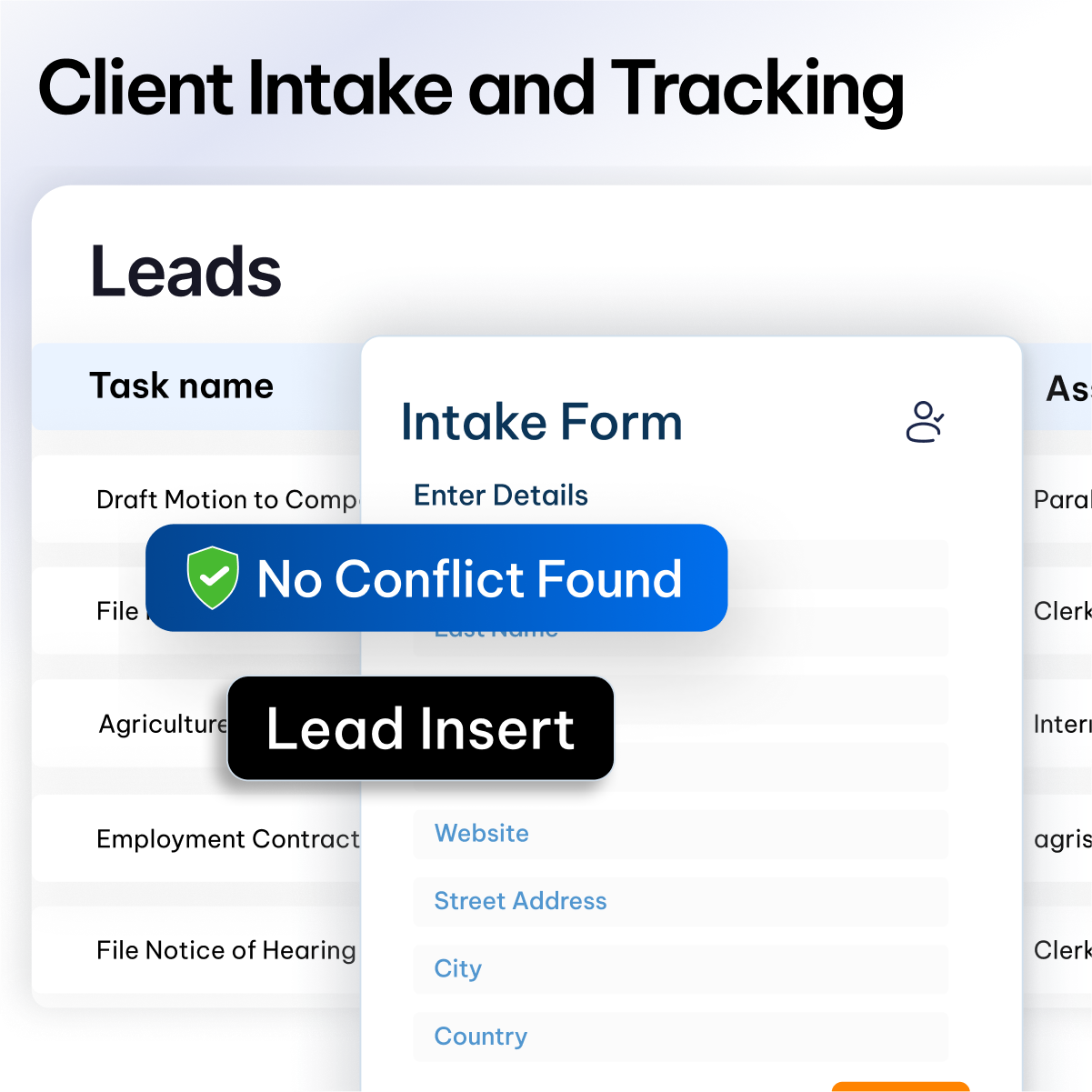Select the Employment Contract task
The image size is (1092, 1092).
[227, 839]
